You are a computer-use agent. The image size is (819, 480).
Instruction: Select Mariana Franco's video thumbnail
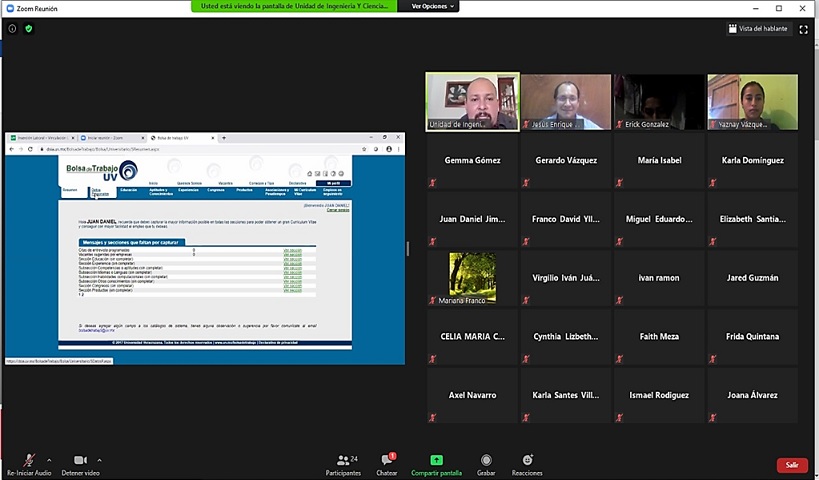point(472,278)
